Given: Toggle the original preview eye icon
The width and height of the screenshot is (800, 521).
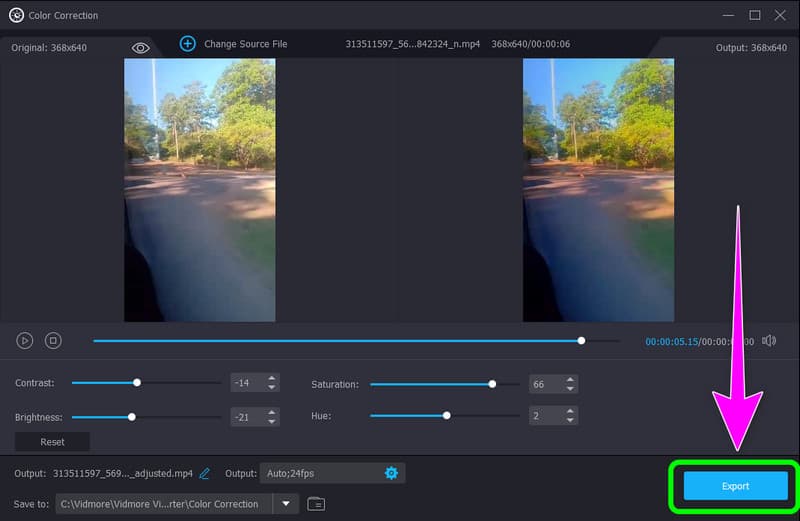Looking at the screenshot, I should (141, 47).
